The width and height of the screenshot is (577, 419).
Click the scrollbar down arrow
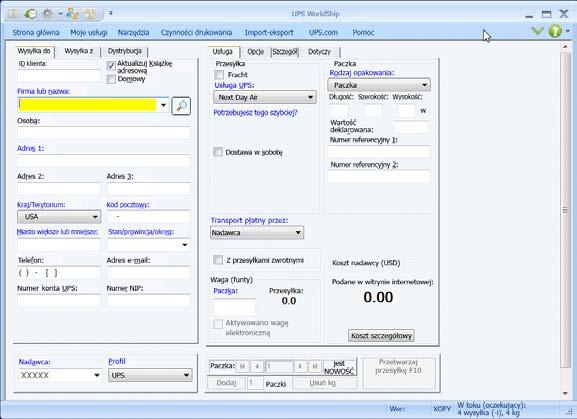pos(565,393)
